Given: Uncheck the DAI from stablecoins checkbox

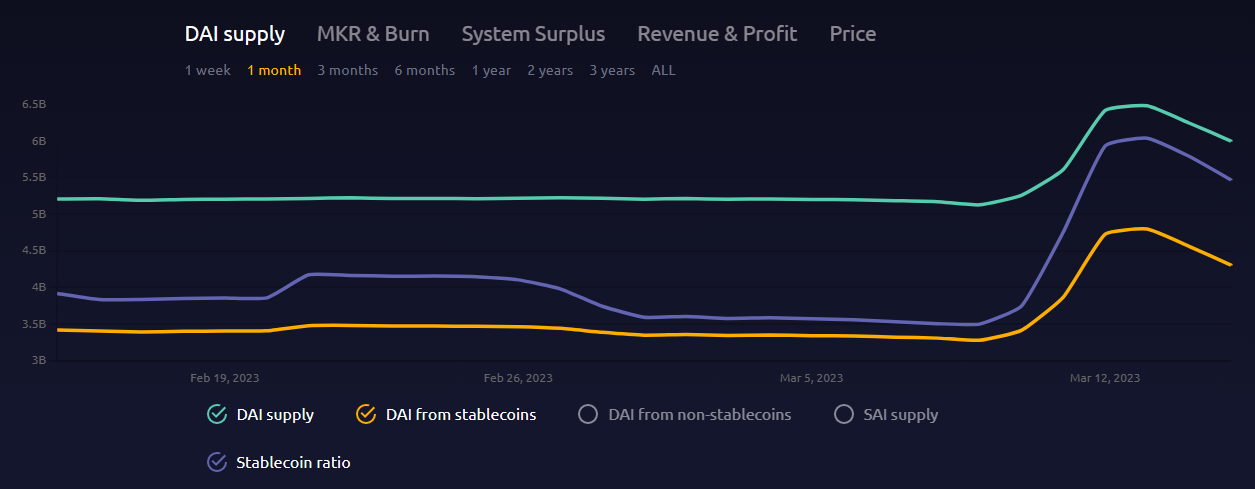Looking at the screenshot, I should coord(365,414).
